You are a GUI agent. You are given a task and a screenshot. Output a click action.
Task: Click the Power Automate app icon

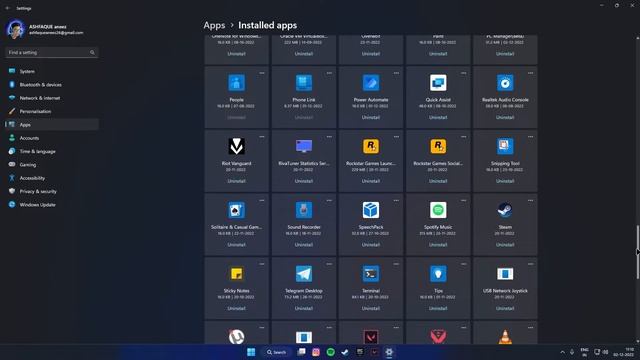(371, 83)
